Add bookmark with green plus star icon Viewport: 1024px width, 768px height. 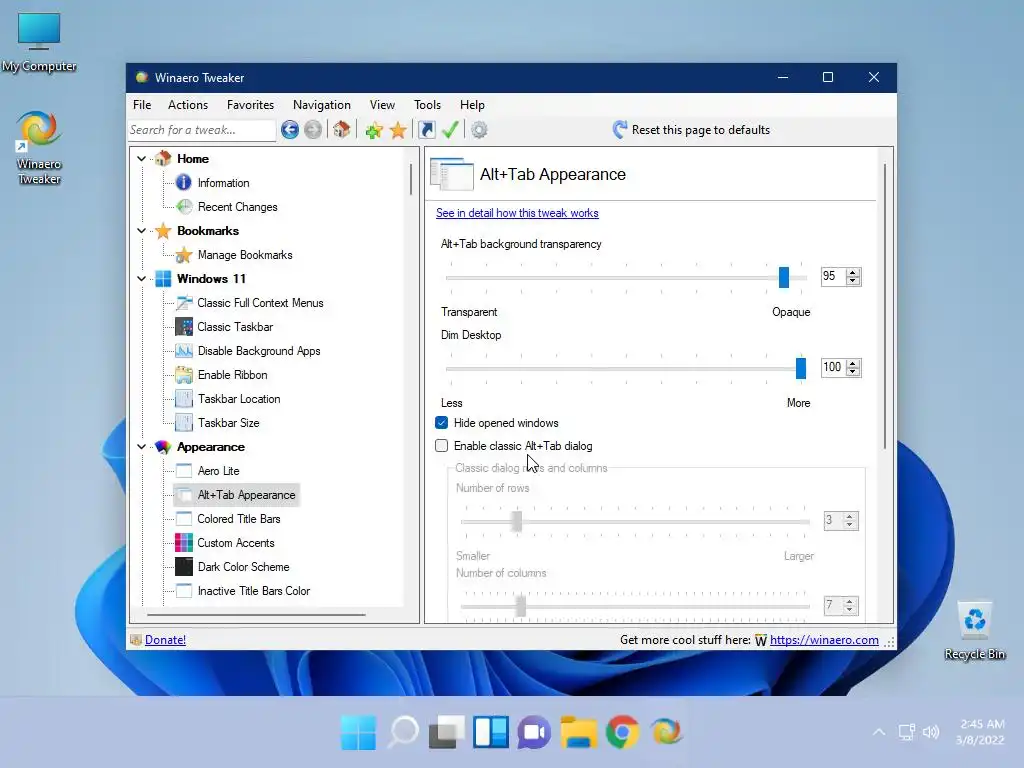[374, 130]
